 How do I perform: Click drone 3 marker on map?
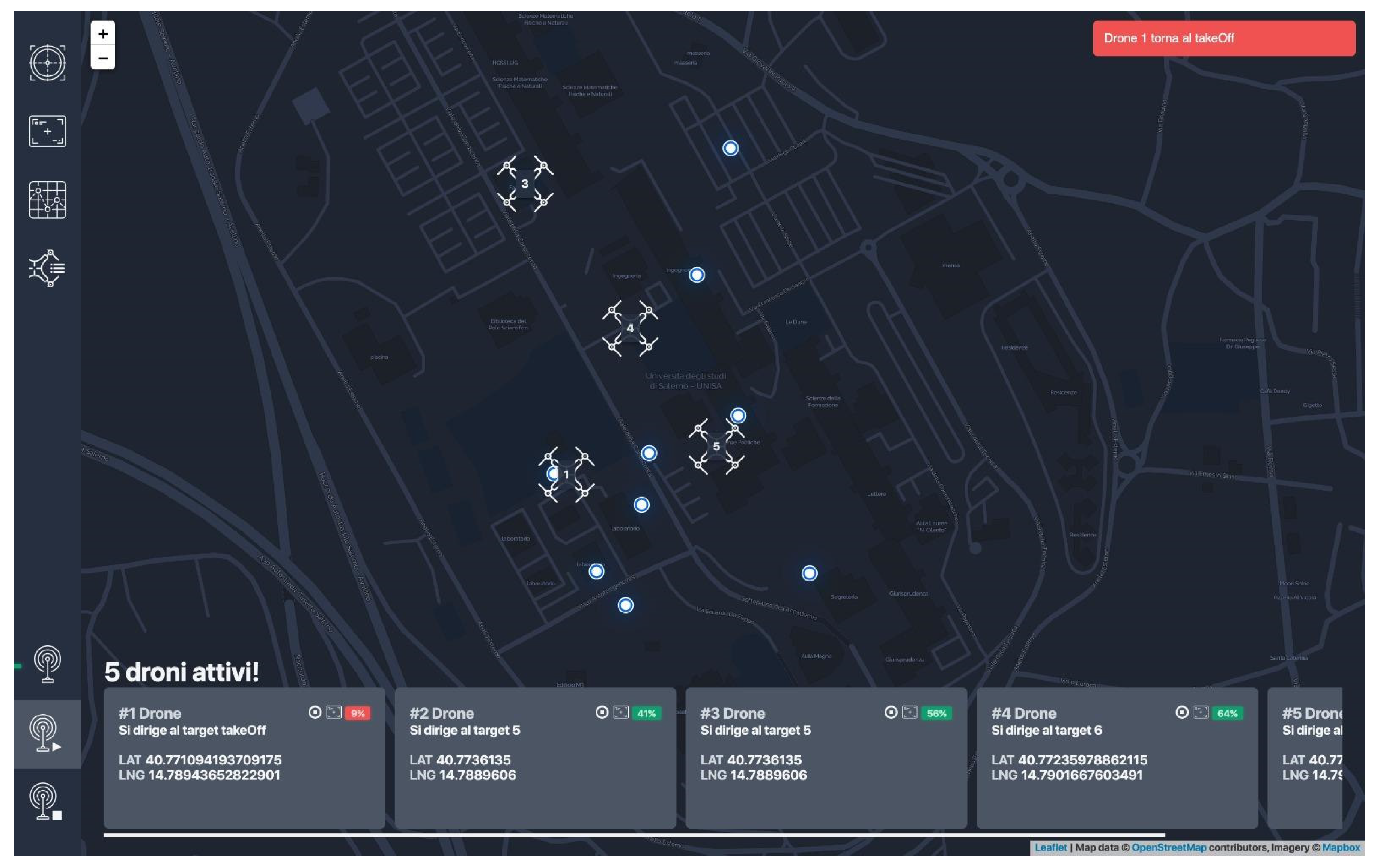pos(524,184)
